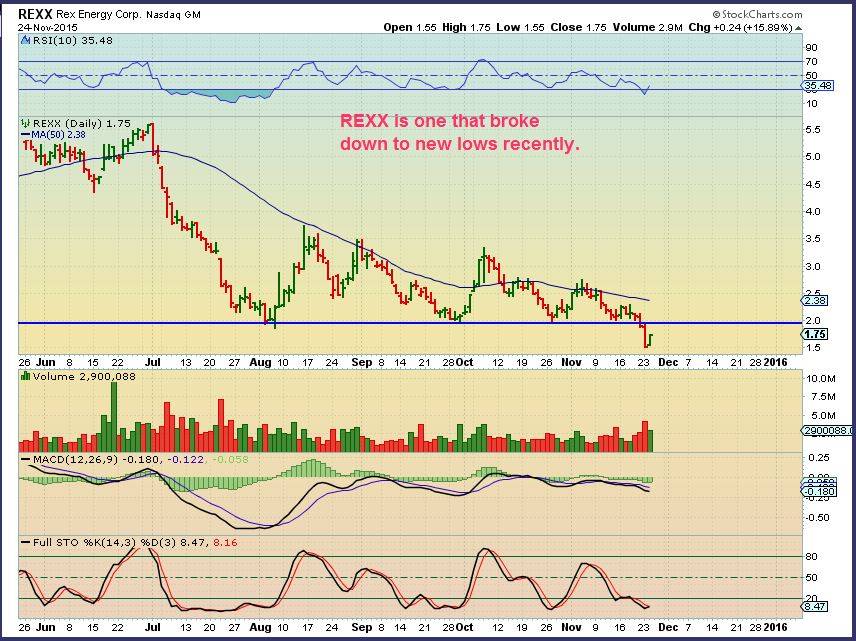Click the 80 label on the stochastic axis
856x641 pixels.
[811, 556]
